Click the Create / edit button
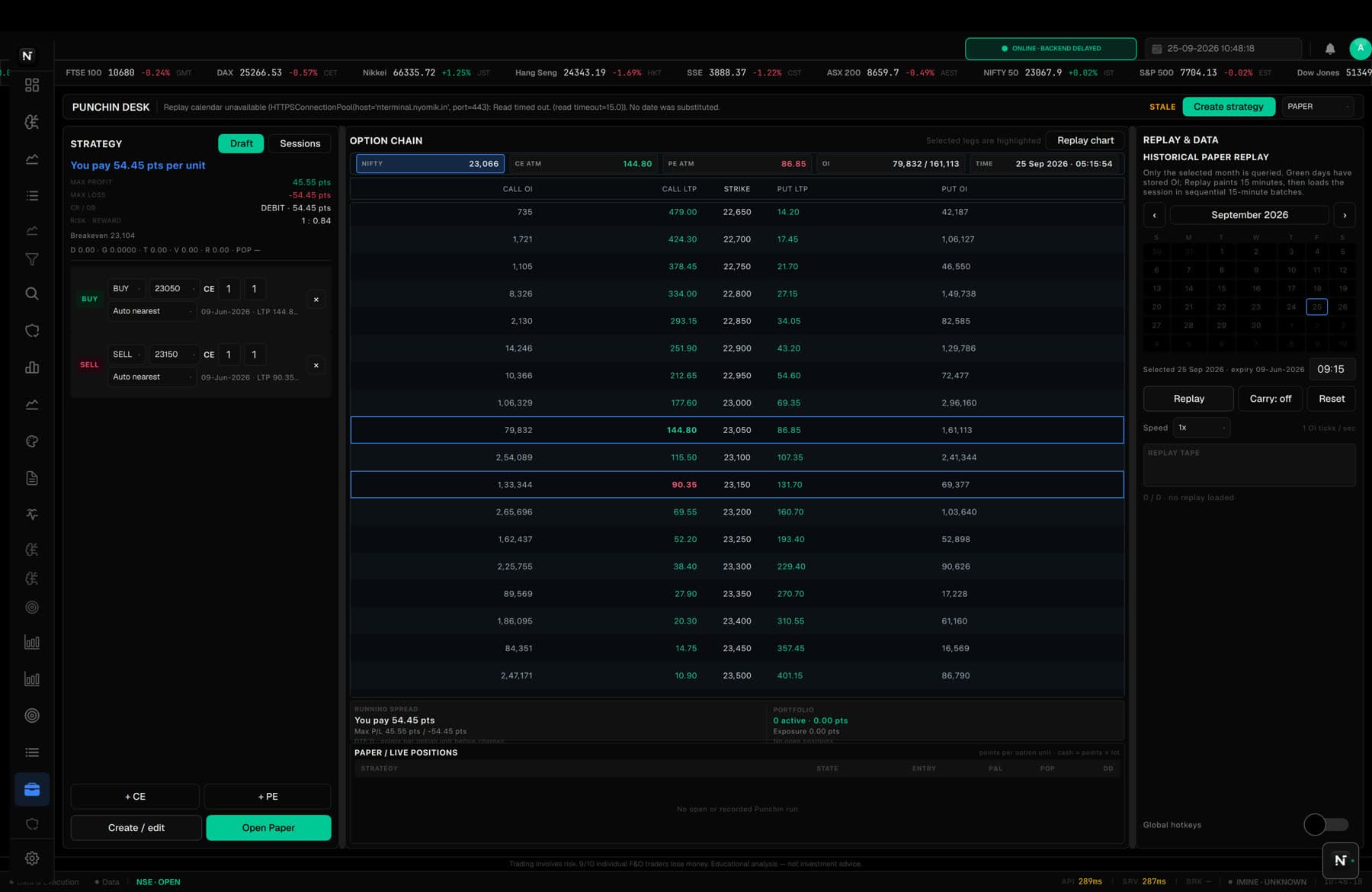The width and height of the screenshot is (1372, 892). click(136, 828)
